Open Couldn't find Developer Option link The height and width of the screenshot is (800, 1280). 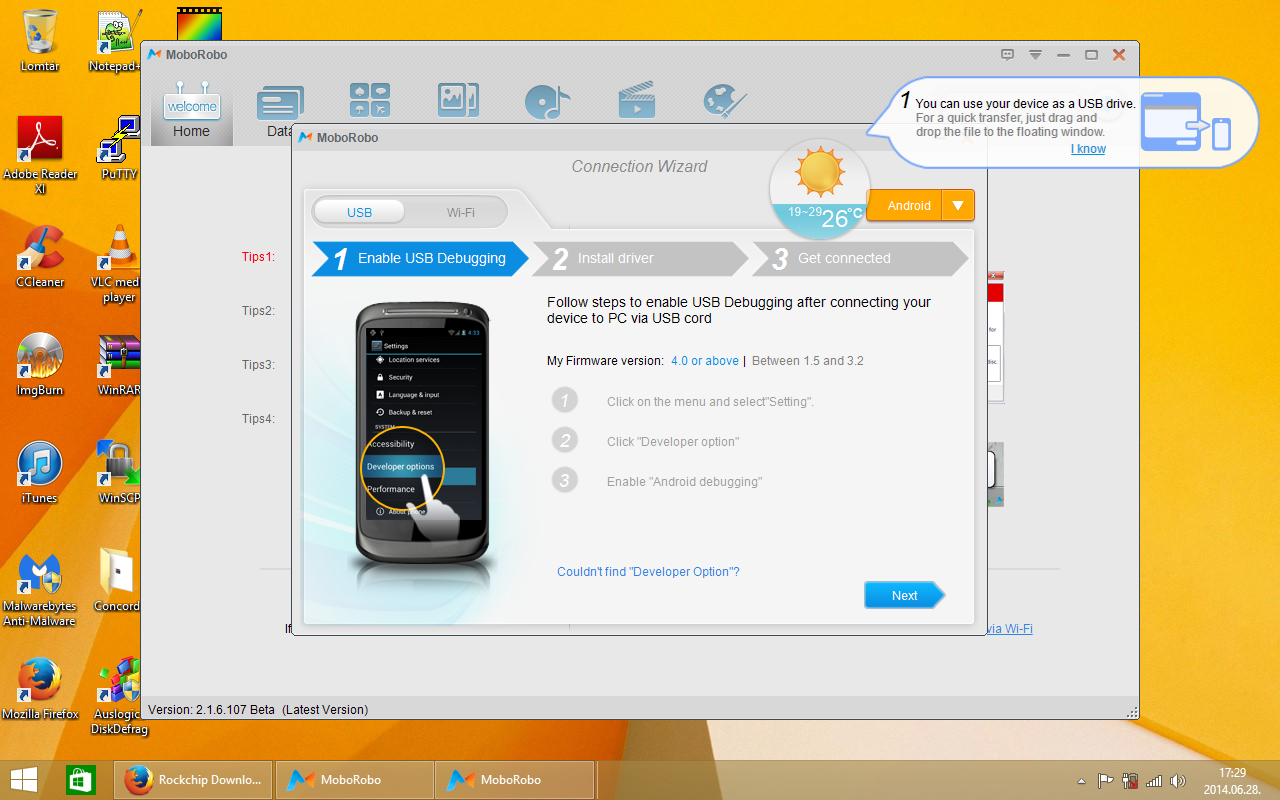point(648,572)
